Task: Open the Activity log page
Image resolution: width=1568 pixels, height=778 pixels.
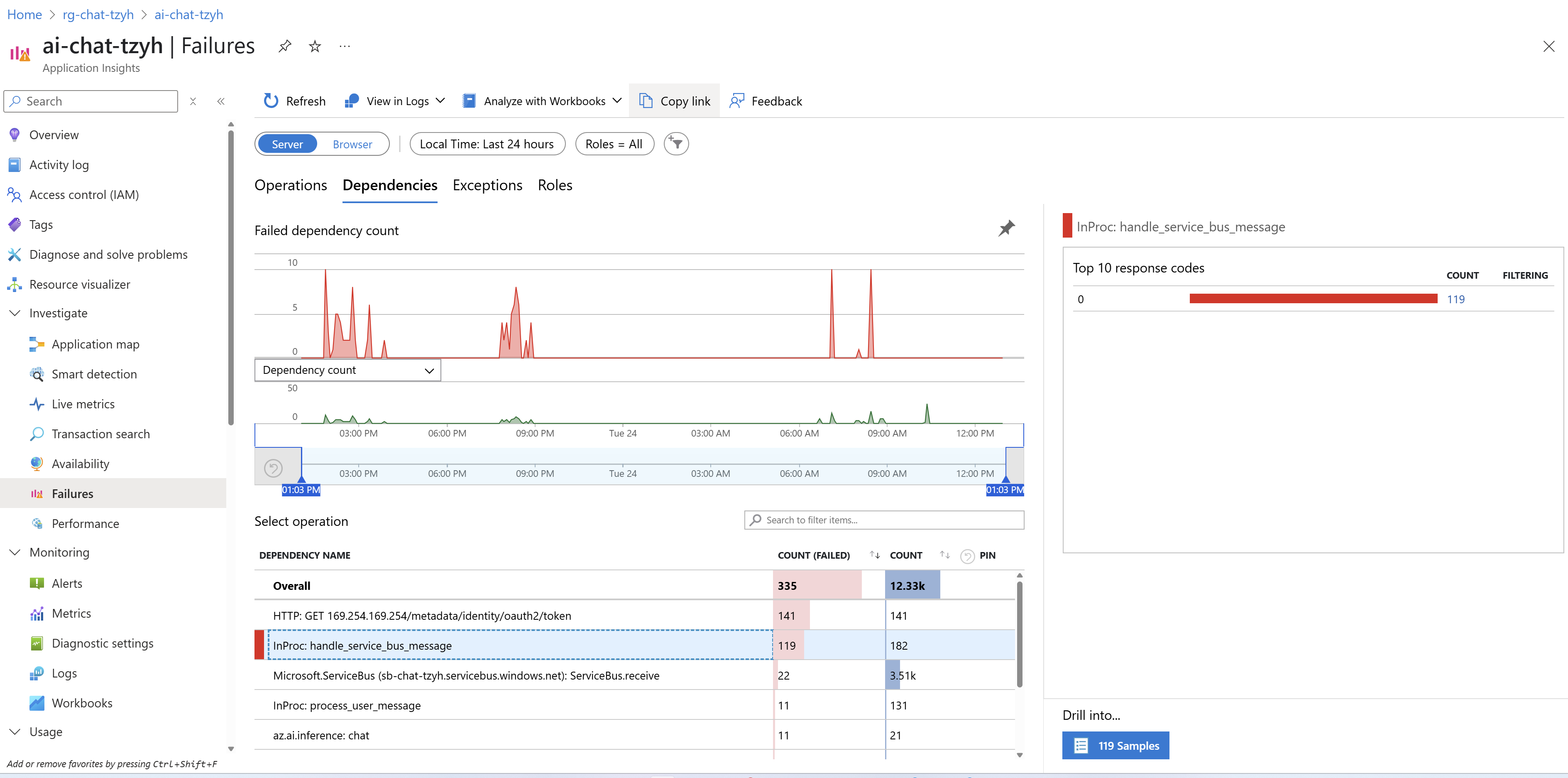Action: coord(59,164)
